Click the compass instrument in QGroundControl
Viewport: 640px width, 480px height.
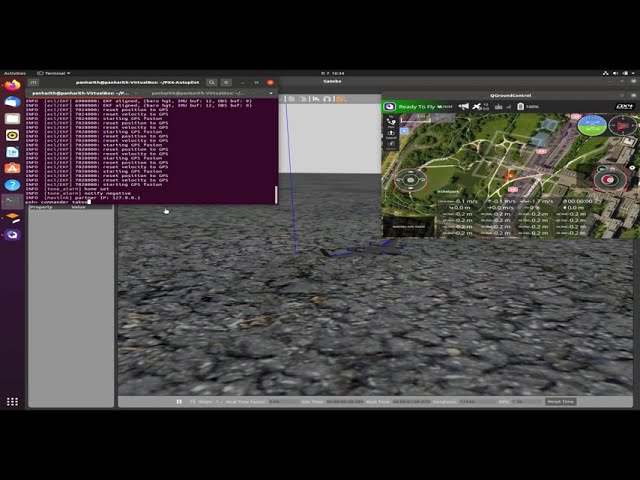[623, 125]
